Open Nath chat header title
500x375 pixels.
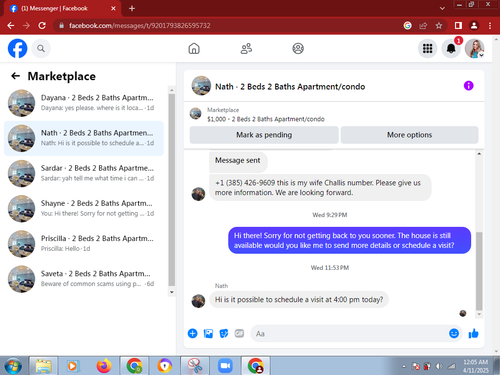click(x=290, y=87)
